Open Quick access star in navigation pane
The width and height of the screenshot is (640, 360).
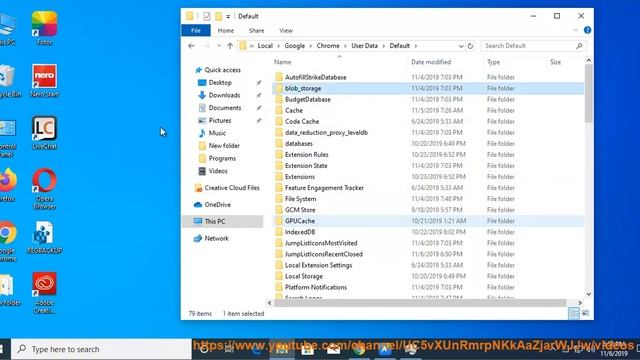pyautogui.click(x=198, y=70)
